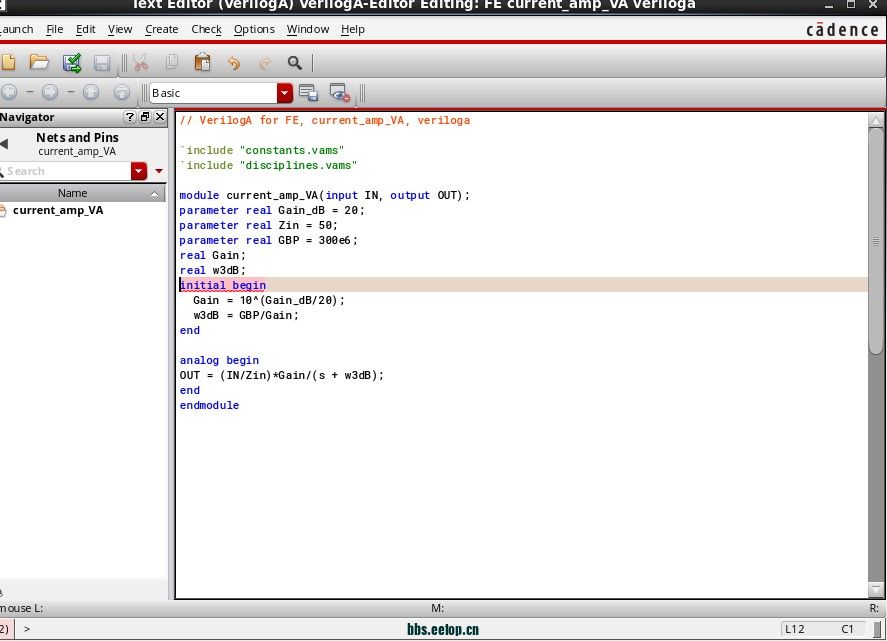Open the Help menu
887x641 pixels.
click(352, 29)
